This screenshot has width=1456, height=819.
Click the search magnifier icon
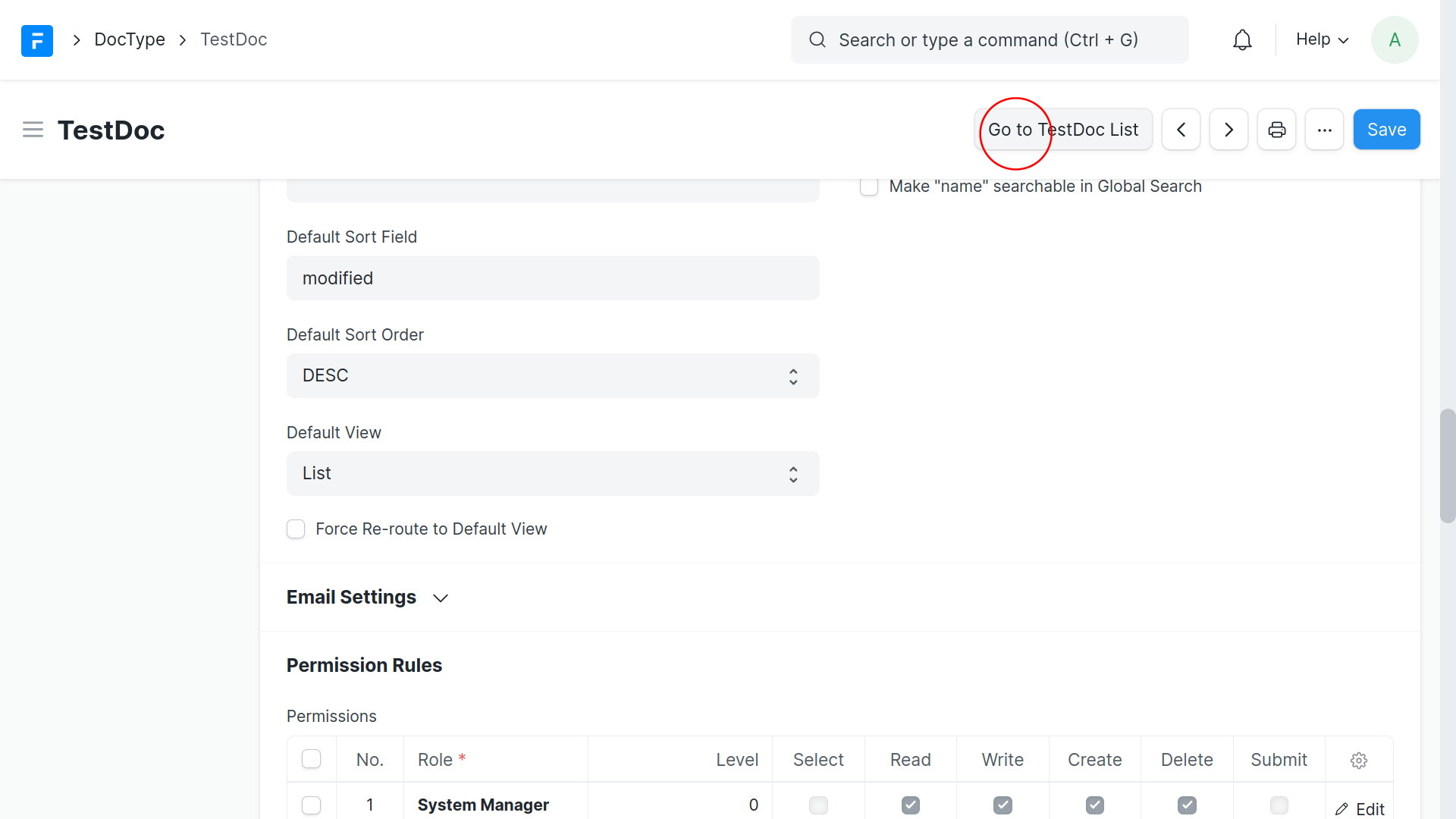(817, 40)
